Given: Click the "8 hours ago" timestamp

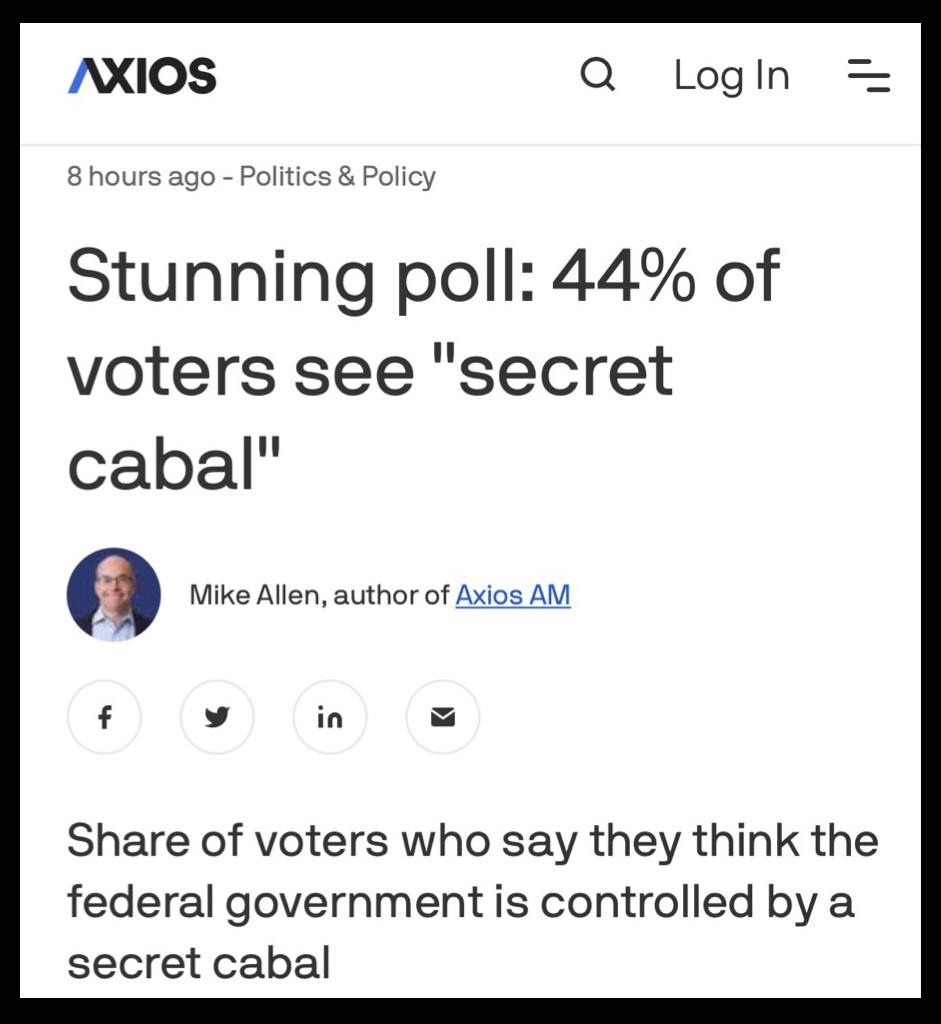Looking at the screenshot, I should [141, 177].
